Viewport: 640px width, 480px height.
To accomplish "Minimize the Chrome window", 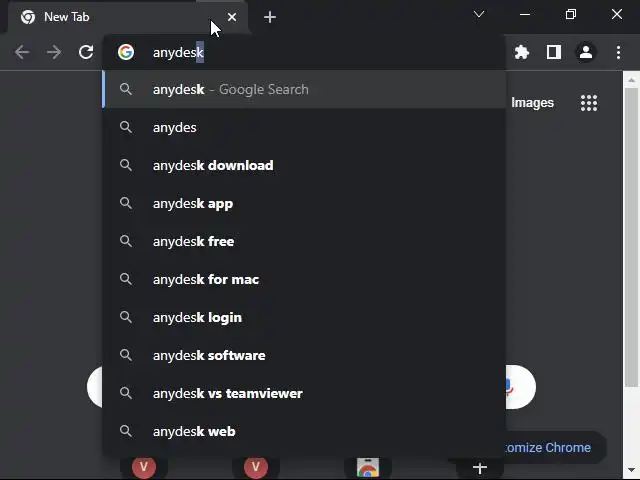I will click(x=525, y=14).
